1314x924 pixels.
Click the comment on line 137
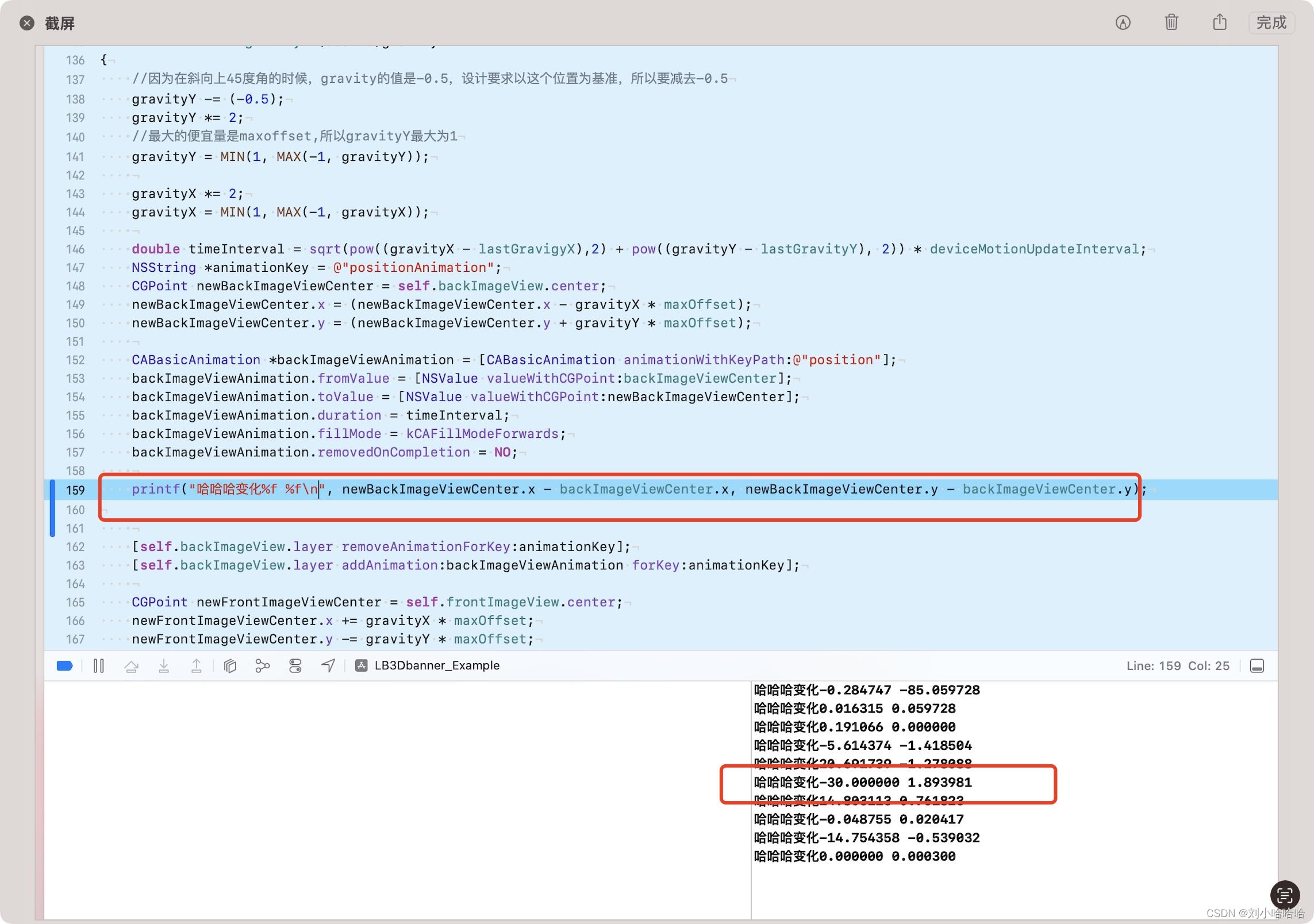click(x=429, y=78)
